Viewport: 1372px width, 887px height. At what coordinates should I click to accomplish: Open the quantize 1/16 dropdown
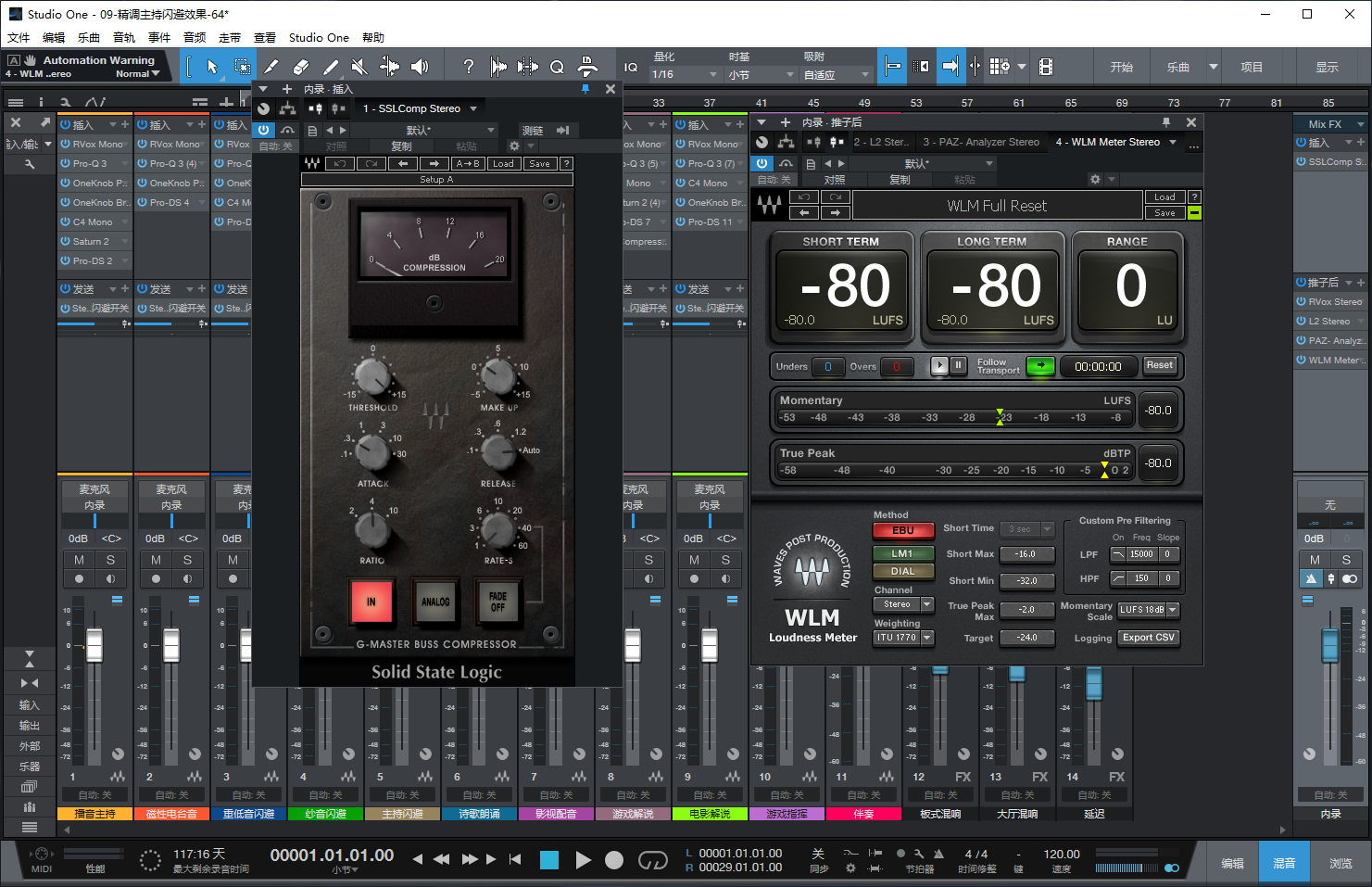[x=685, y=74]
